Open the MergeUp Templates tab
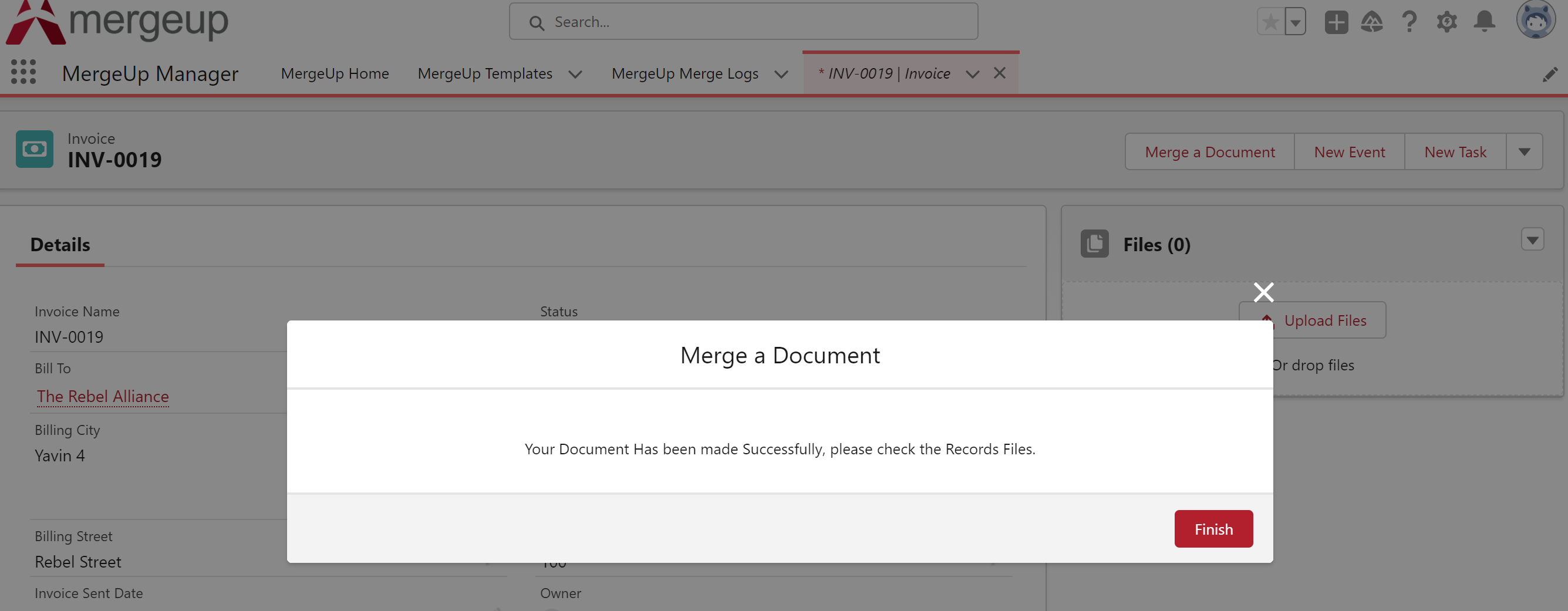1568x611 pixels. [x=485, y=73]
